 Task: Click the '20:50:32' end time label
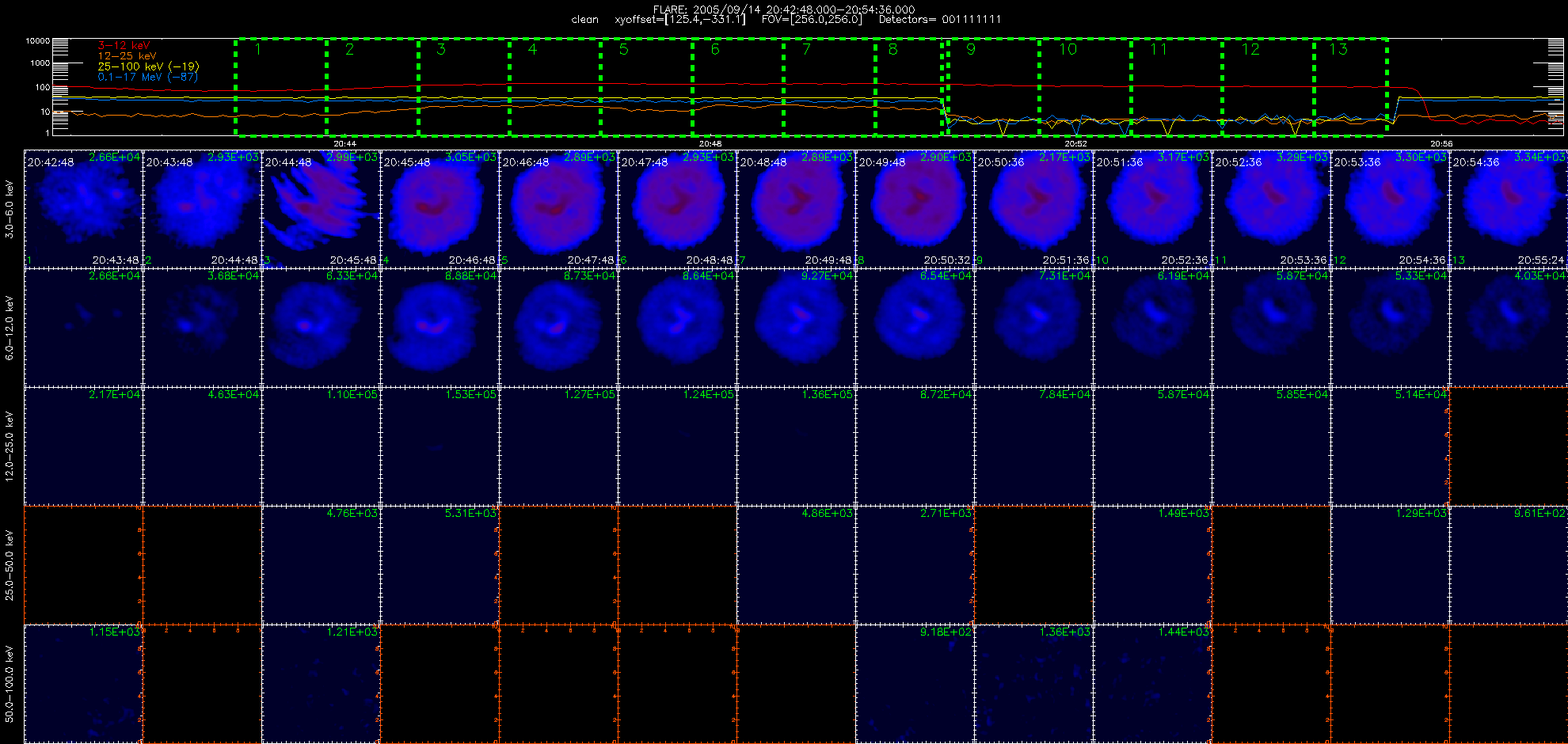947,260
